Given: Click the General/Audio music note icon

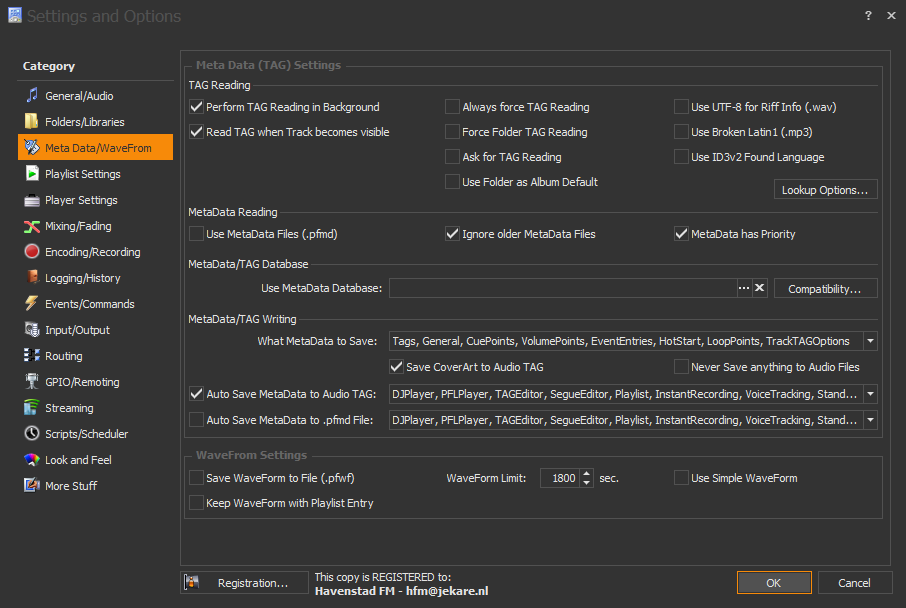Looking at the screenshot, I should (32, 95).
